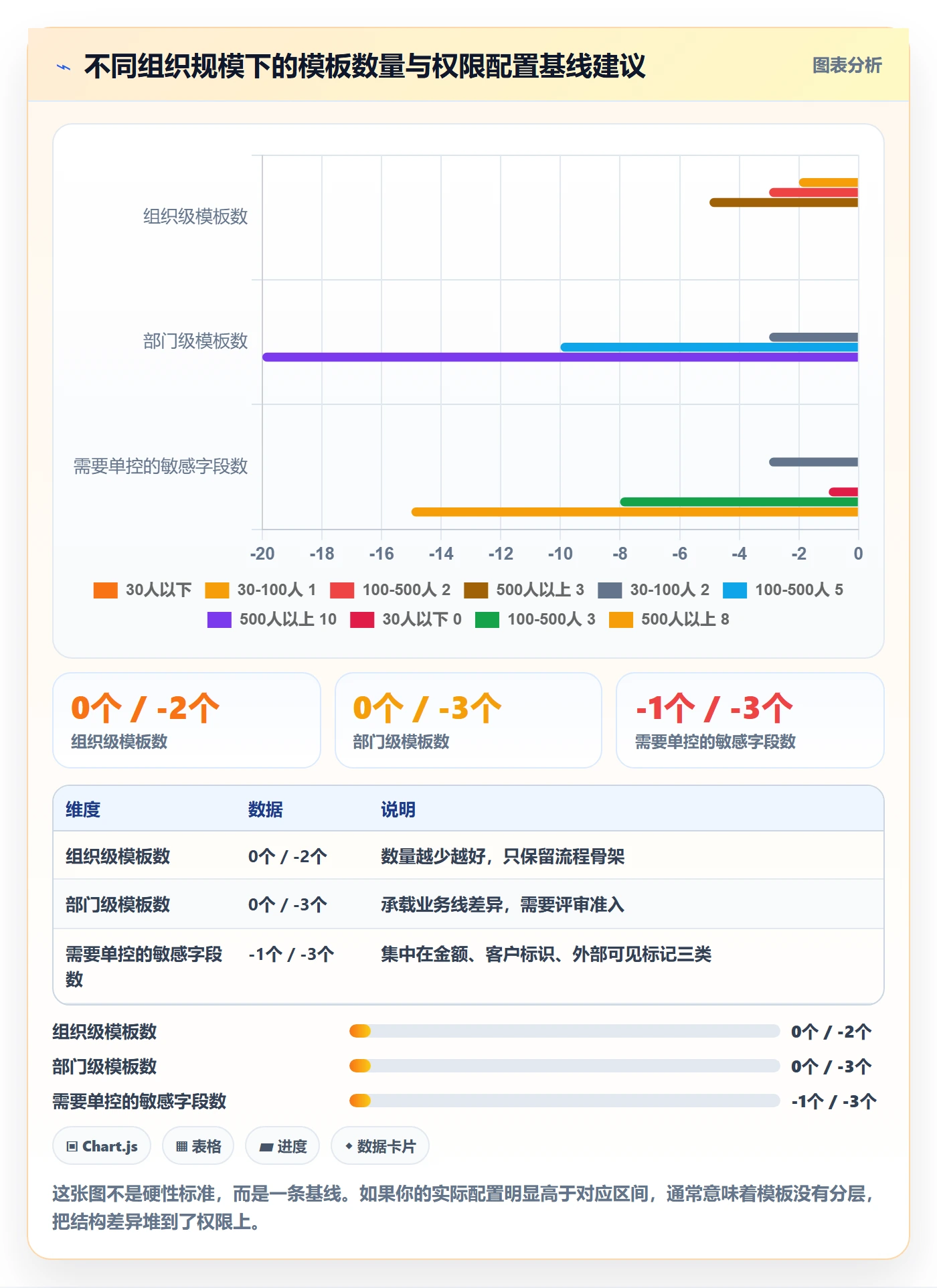The image size is (937, 1288).
Task: Click the 部门级模板数 progress bar
Action: click(564, 1066)
